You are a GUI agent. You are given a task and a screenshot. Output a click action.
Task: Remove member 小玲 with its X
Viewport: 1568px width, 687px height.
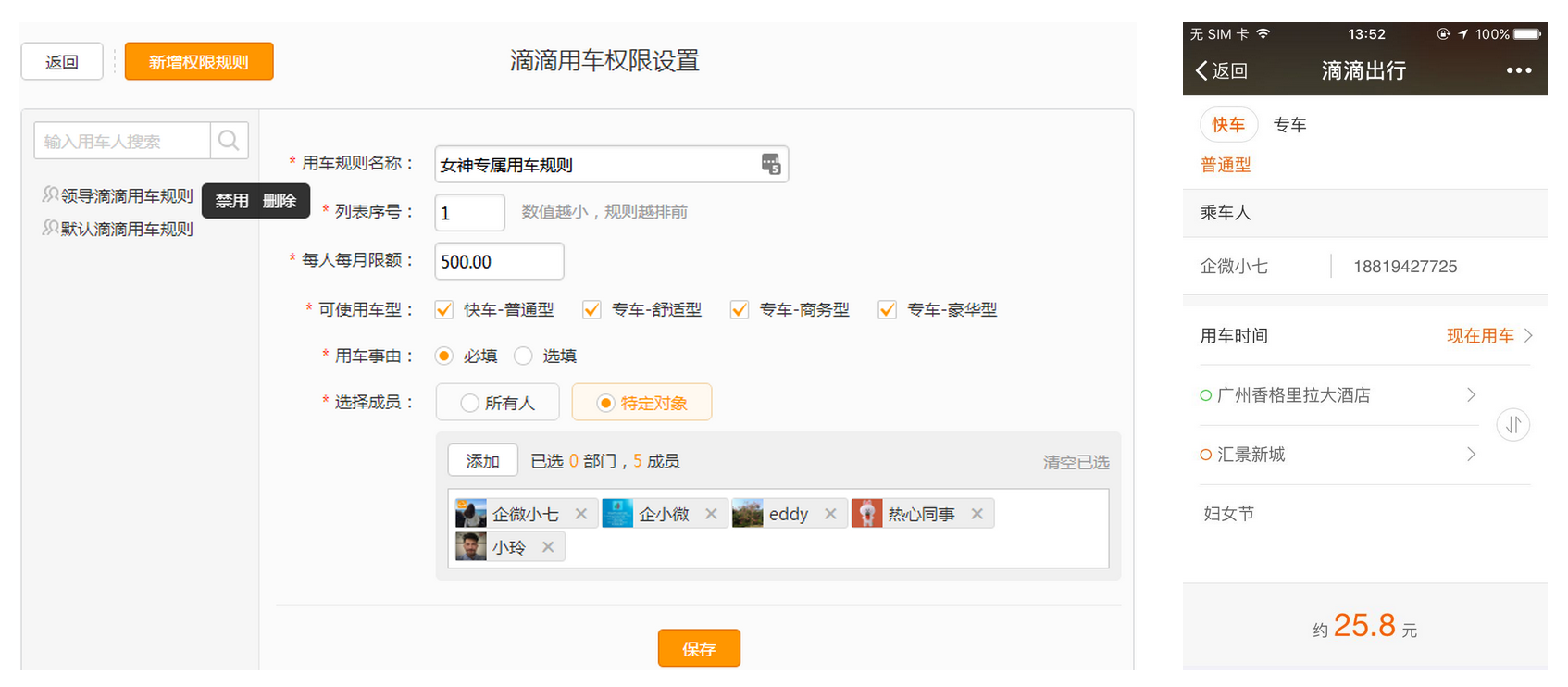pyautogui.click(x=548, y=547)
